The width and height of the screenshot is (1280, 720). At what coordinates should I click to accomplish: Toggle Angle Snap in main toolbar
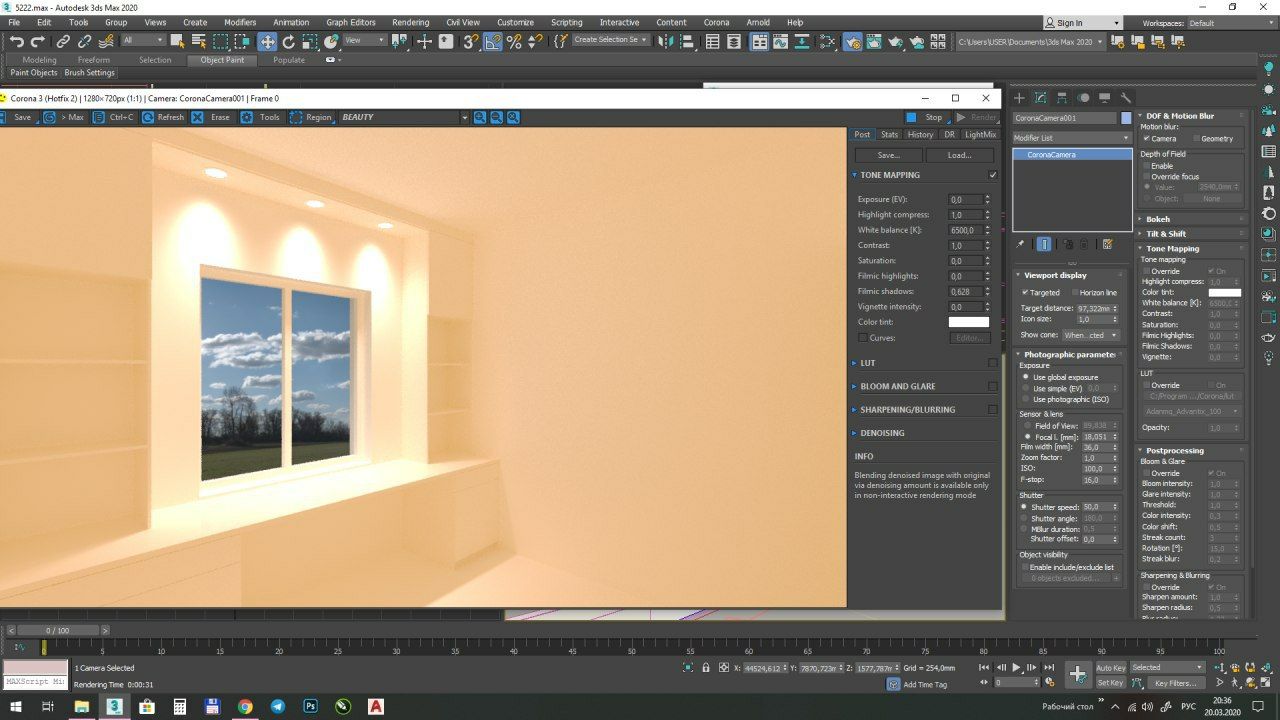(x=493, y=41)
